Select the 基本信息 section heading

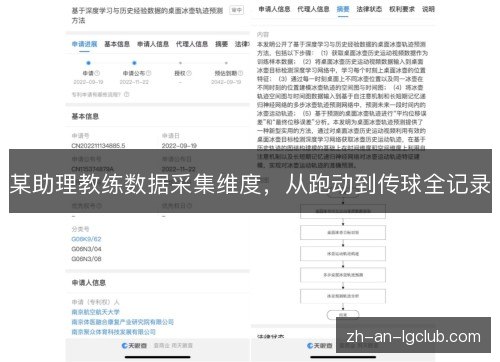85,116
